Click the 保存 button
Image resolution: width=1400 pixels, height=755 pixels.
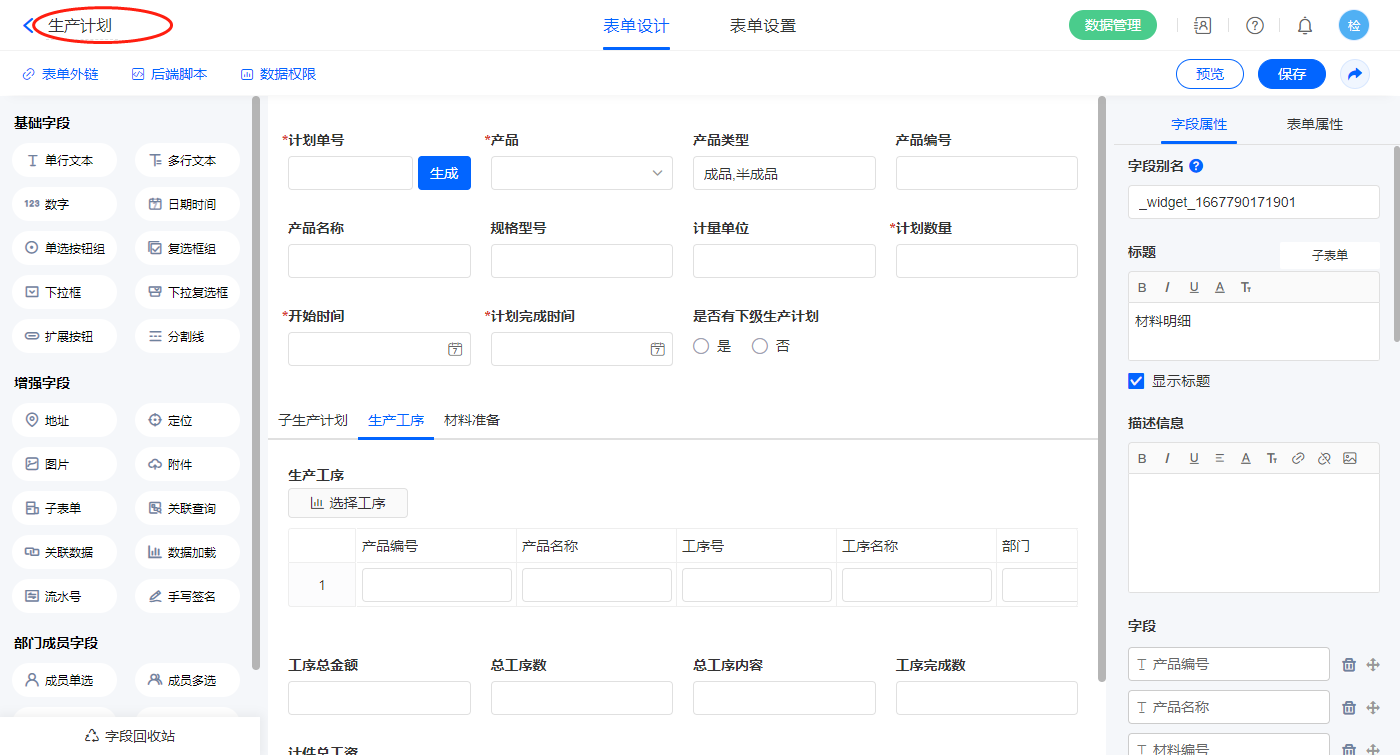pyautogui.click(x=1291, y=74)
